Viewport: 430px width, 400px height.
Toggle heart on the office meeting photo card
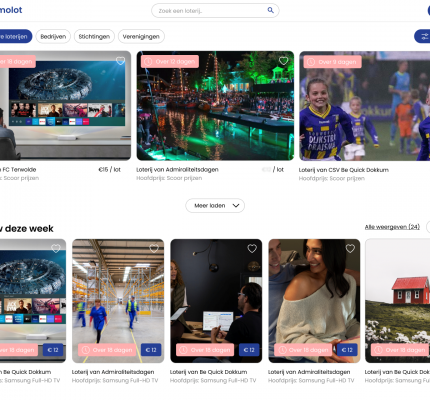coord(252,249)
